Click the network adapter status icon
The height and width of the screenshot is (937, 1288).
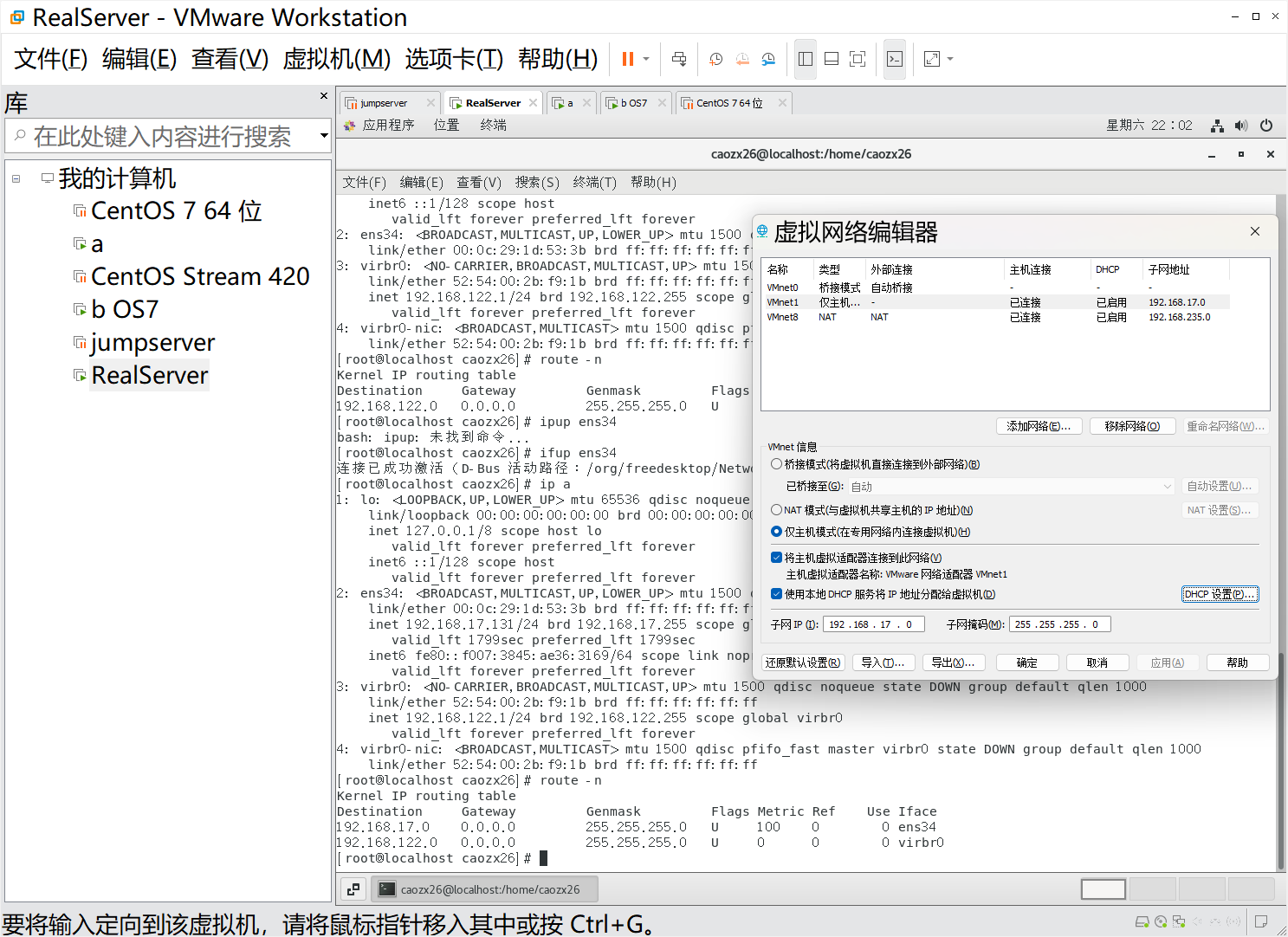click(1179, 921)
